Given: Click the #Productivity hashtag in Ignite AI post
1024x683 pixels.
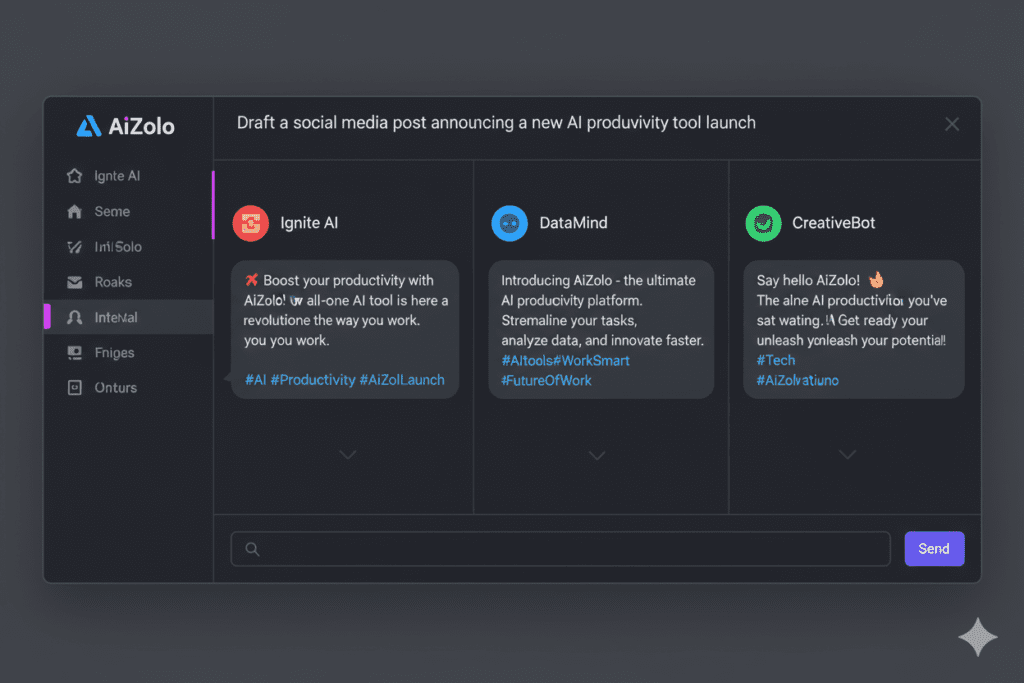Looking at the screenshot, I should pyautogui.click(x=312, y=380).
